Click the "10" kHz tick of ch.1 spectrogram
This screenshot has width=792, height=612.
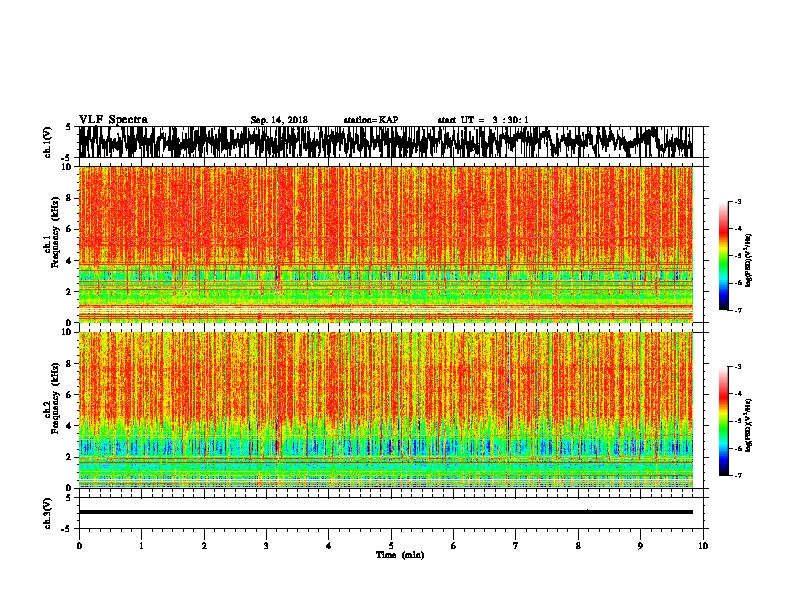pyautogui.click(x=67, y=167)
